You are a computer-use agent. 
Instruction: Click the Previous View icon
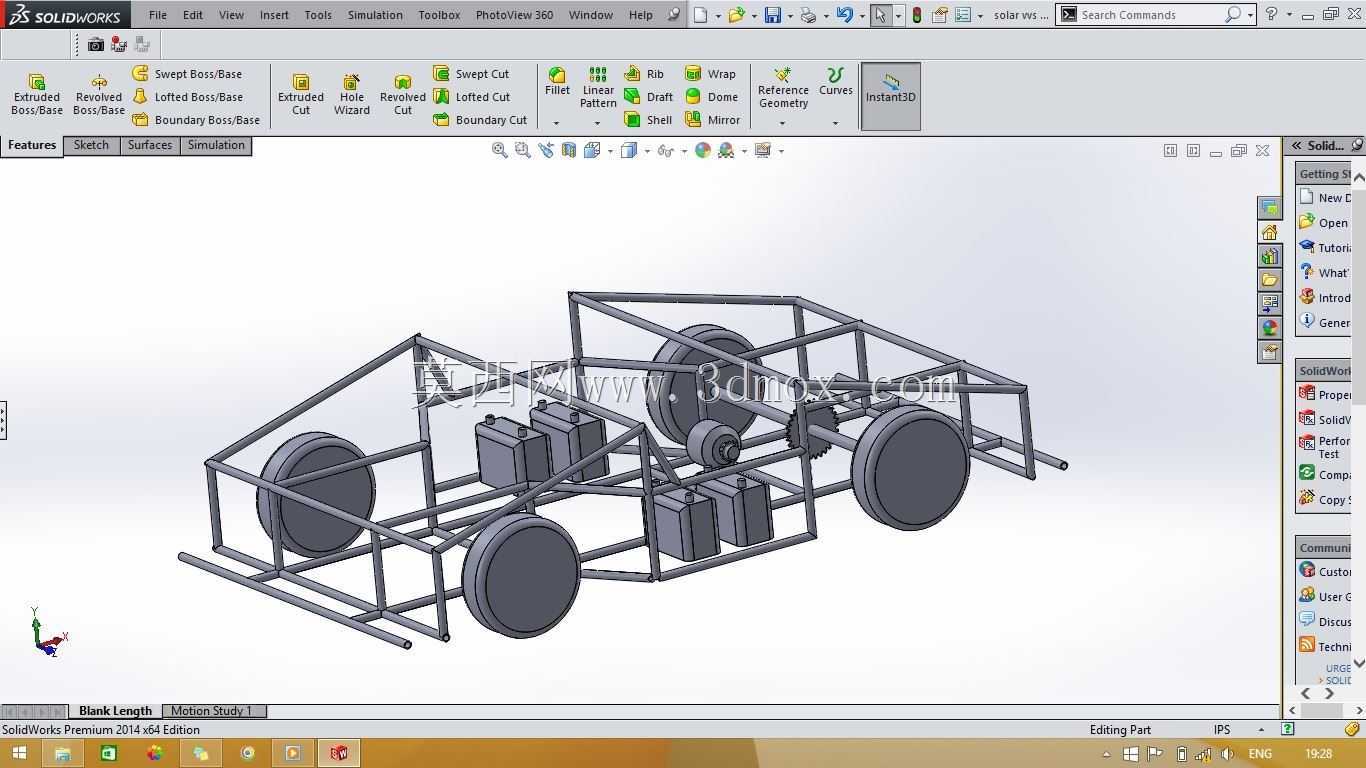545,150
